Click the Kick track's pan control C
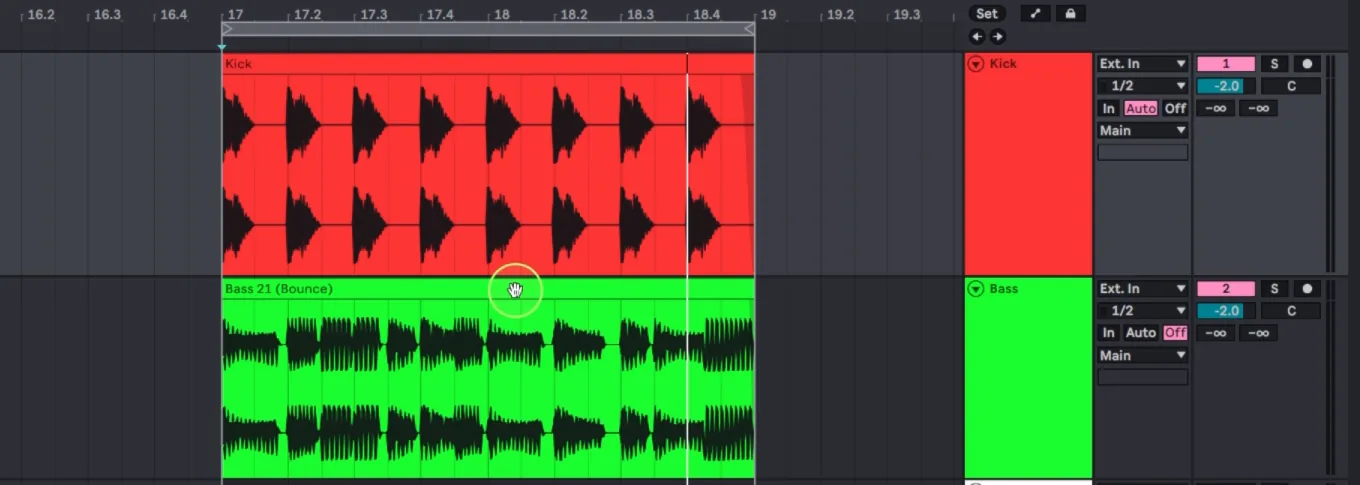The height and width of the screenshot is (485, 1360). pyautogui.click(x=1291, y=86)
